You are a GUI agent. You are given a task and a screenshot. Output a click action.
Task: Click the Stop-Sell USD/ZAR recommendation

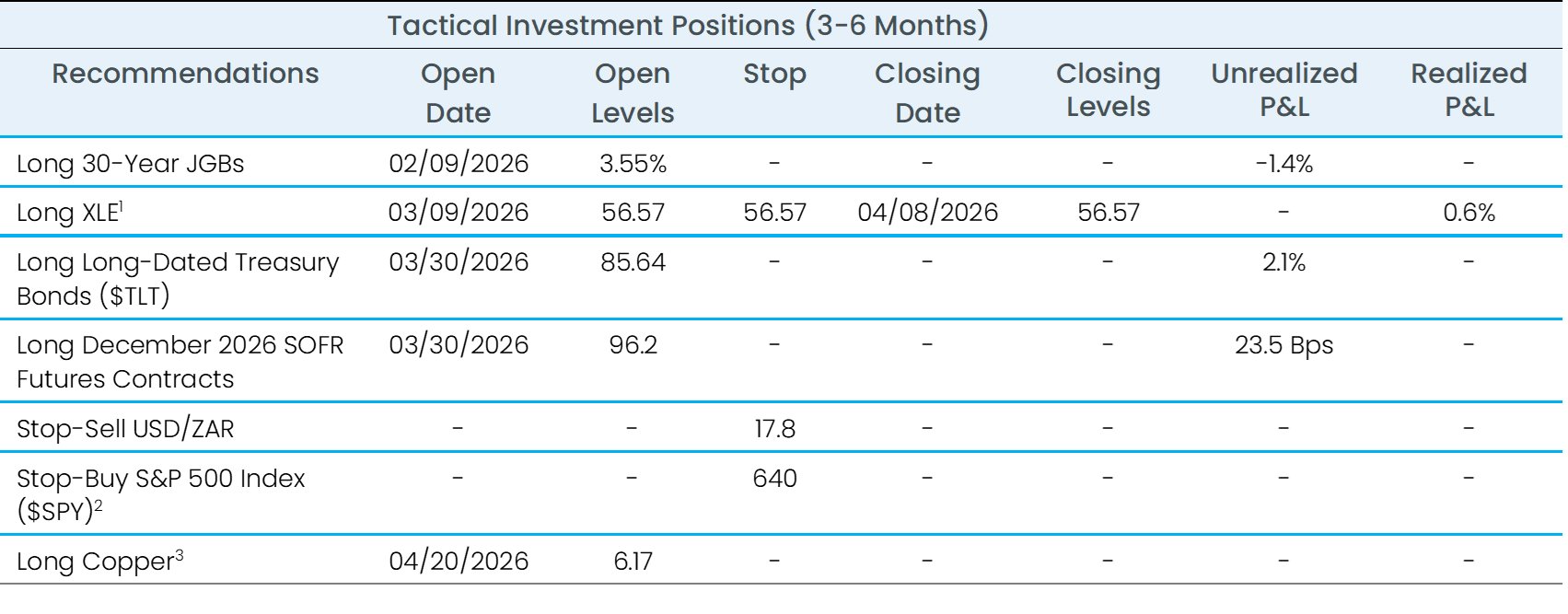125,429
